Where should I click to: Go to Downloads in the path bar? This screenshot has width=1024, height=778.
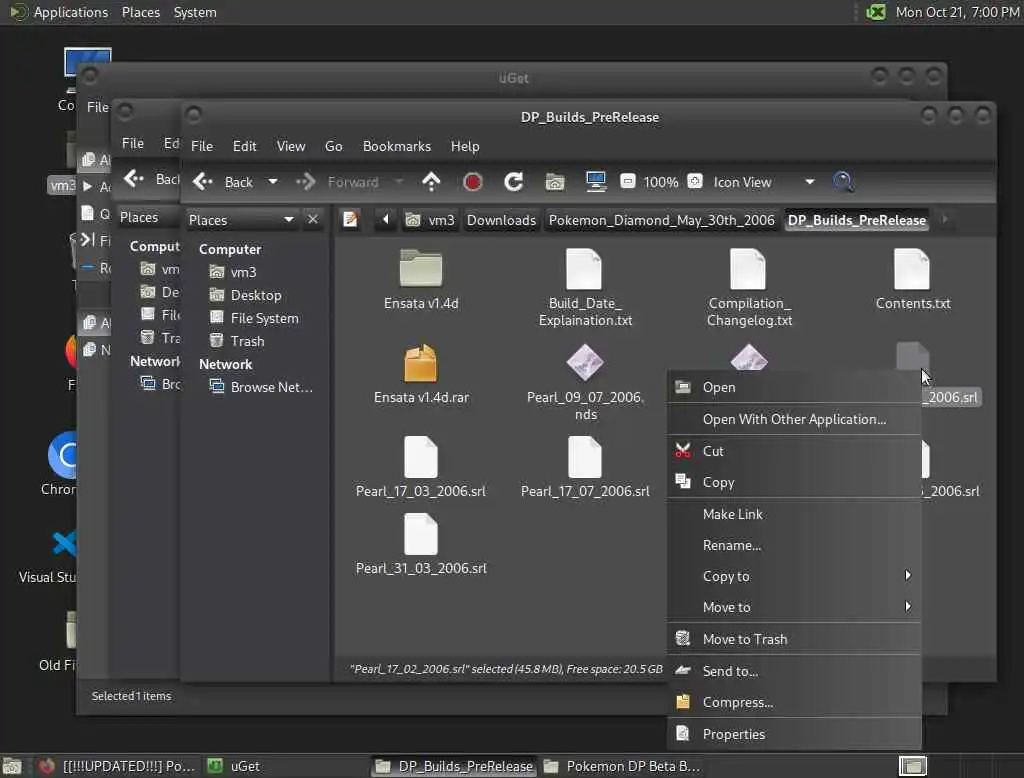pos(501,220)
